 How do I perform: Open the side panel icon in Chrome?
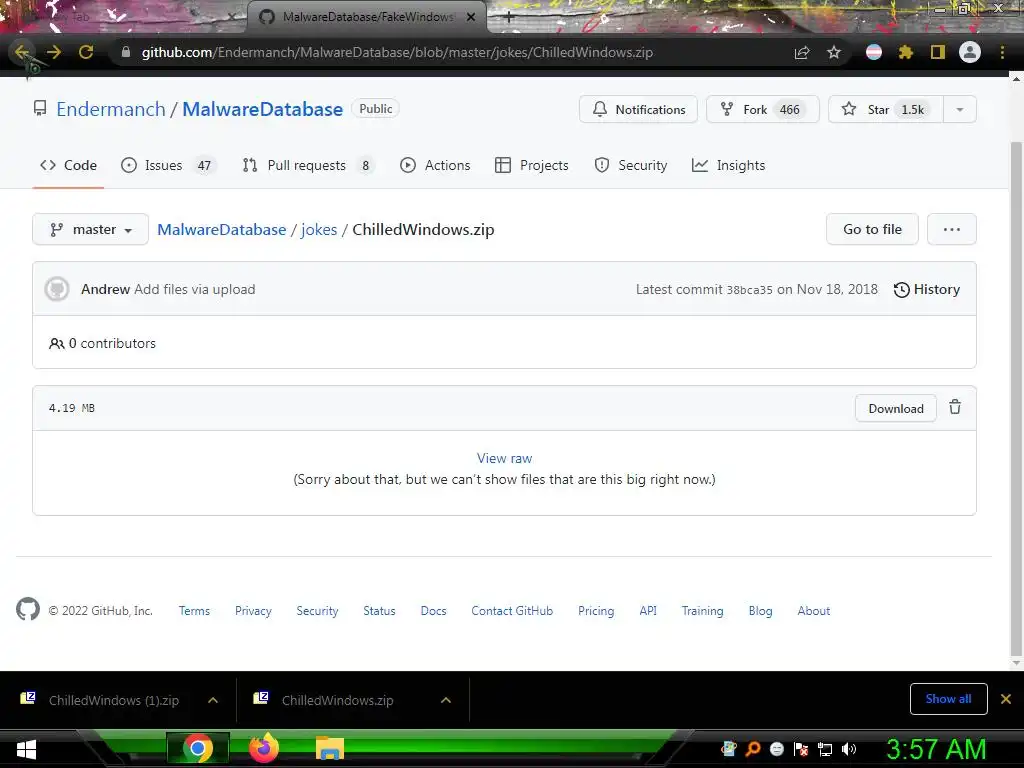tap(938, 52)
